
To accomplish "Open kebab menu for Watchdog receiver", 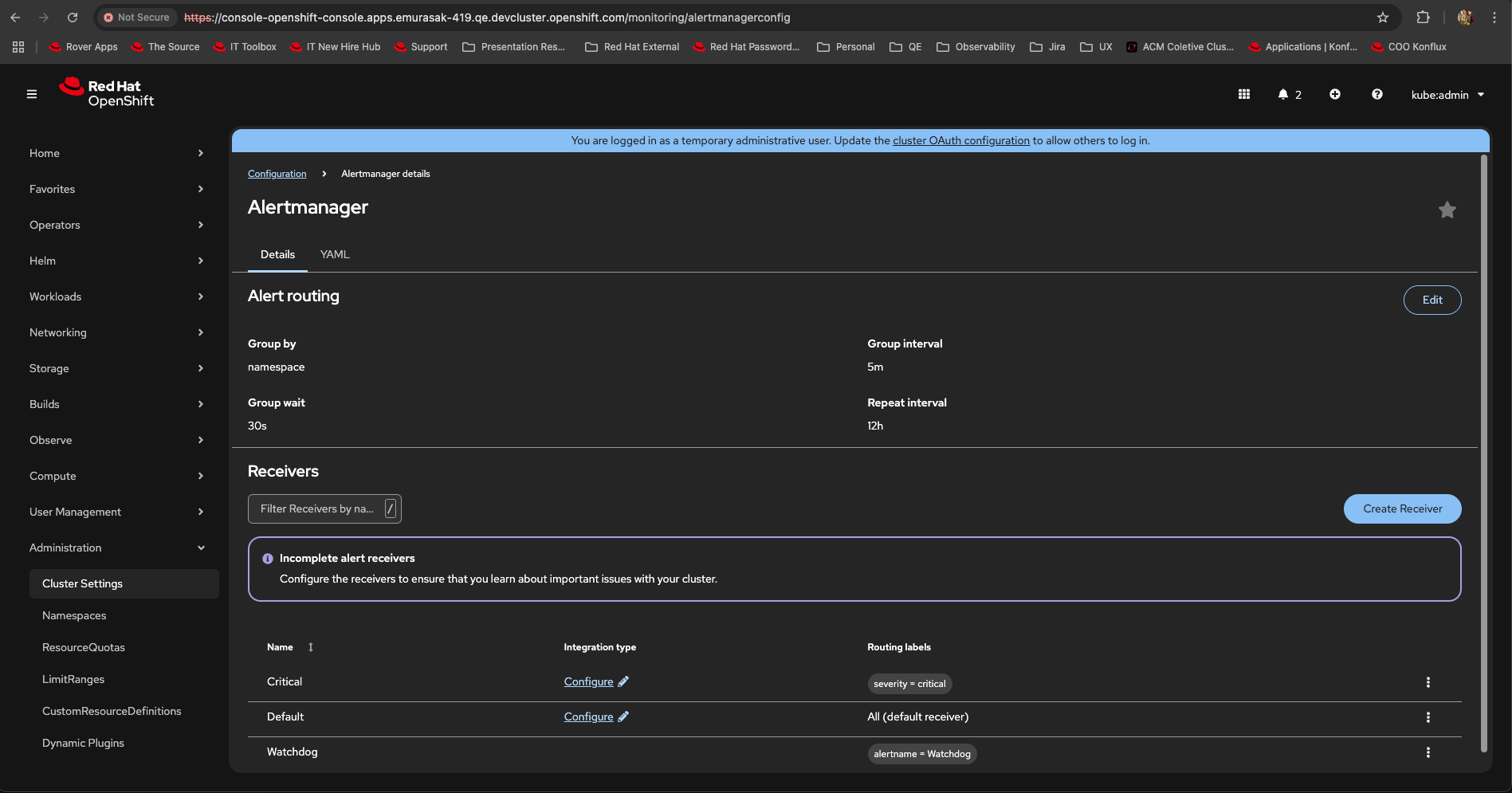I will [1428, 752].
